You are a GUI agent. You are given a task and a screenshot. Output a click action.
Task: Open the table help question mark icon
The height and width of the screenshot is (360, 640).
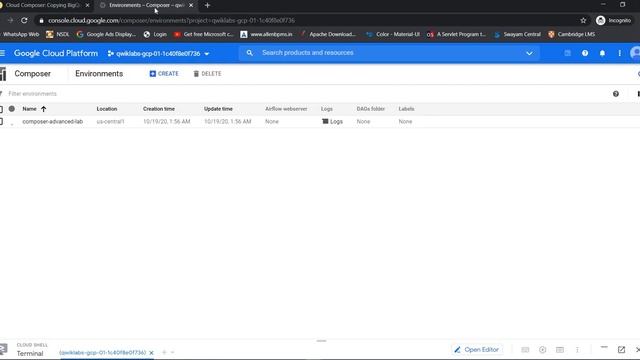(x=616, y=94)
